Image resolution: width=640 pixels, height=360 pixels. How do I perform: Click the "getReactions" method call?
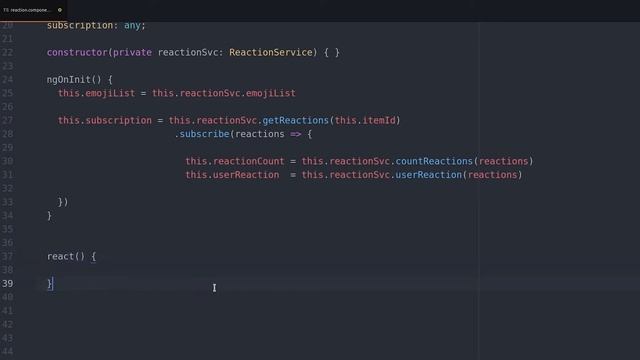(x=296, y=120)
